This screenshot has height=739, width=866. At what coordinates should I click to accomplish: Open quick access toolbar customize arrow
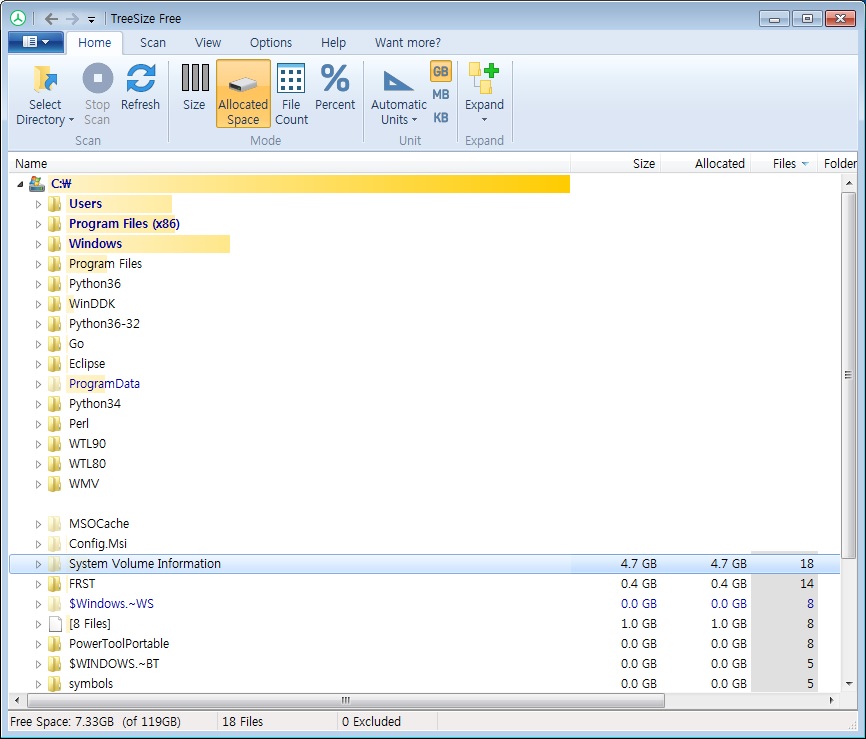[91, 20]
